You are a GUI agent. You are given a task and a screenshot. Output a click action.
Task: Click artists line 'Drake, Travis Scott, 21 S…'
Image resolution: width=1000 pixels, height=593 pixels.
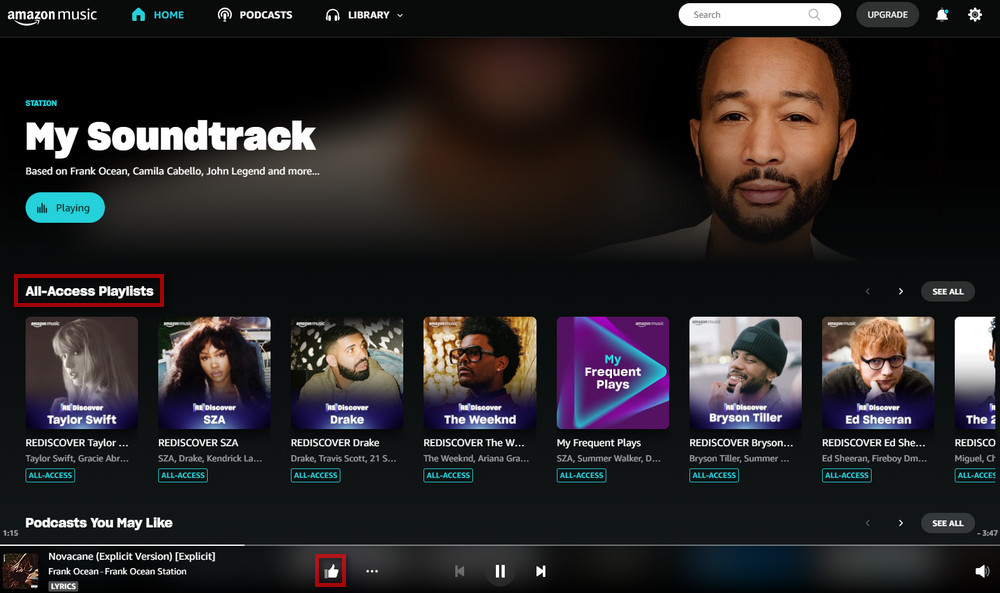343,458
